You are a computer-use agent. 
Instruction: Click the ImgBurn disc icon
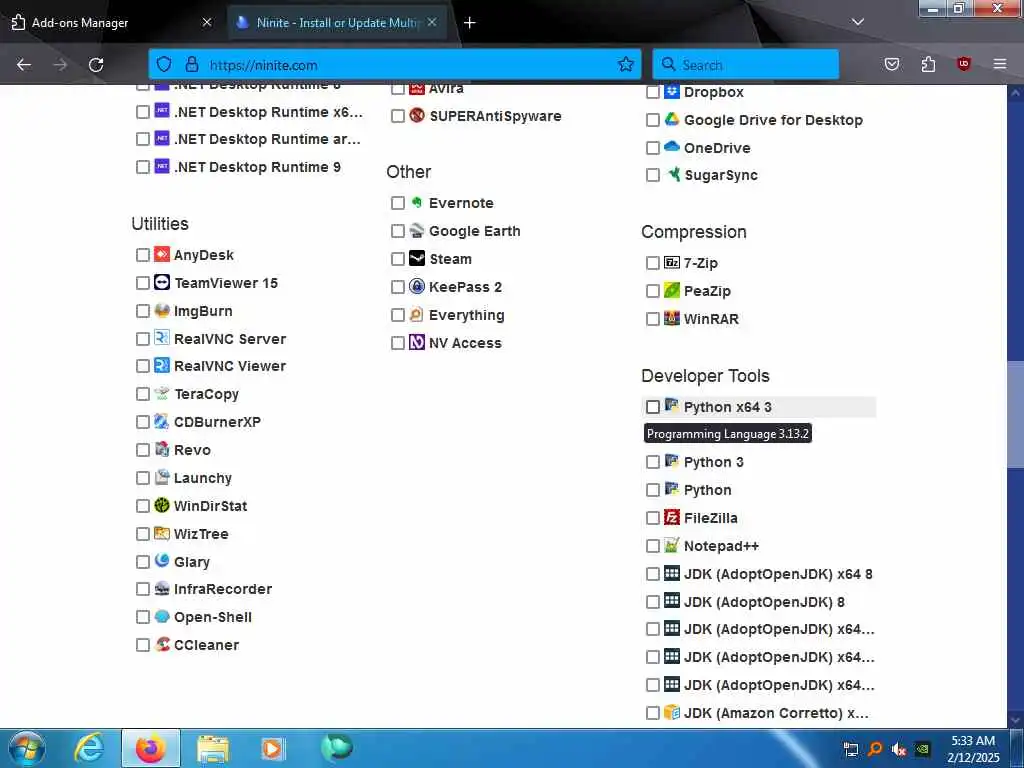coord(162,311)
